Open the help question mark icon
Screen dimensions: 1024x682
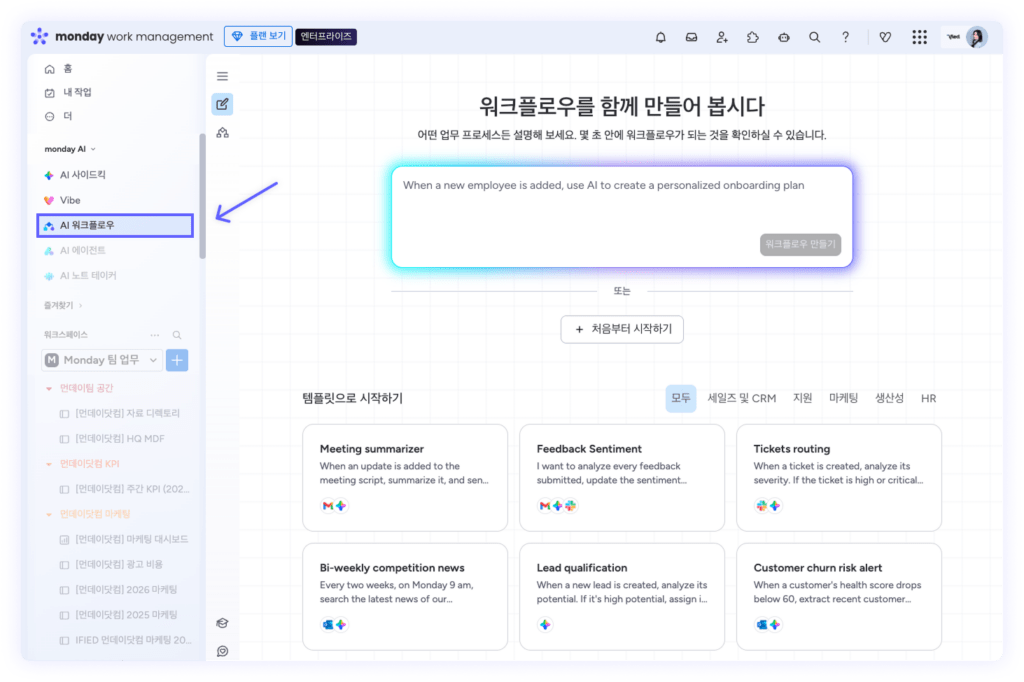click(x=846, y=37)
